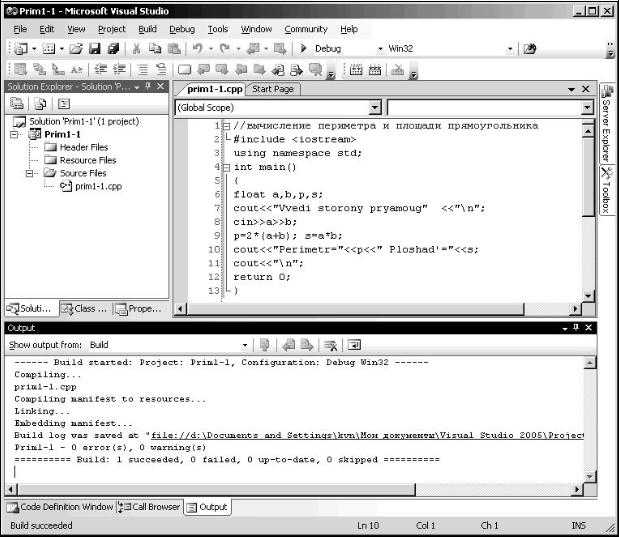Image resolution: width=619 pixels, height=537 pixels.
Task: Open the Build menu
Action: pos(147,29)
